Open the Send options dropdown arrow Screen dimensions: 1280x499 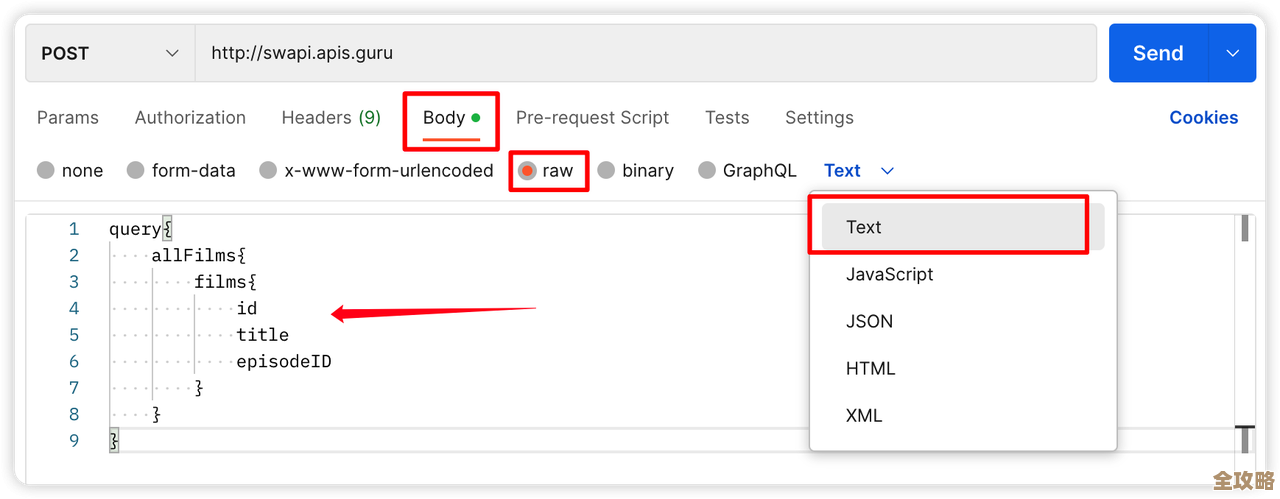[1232, 53]
